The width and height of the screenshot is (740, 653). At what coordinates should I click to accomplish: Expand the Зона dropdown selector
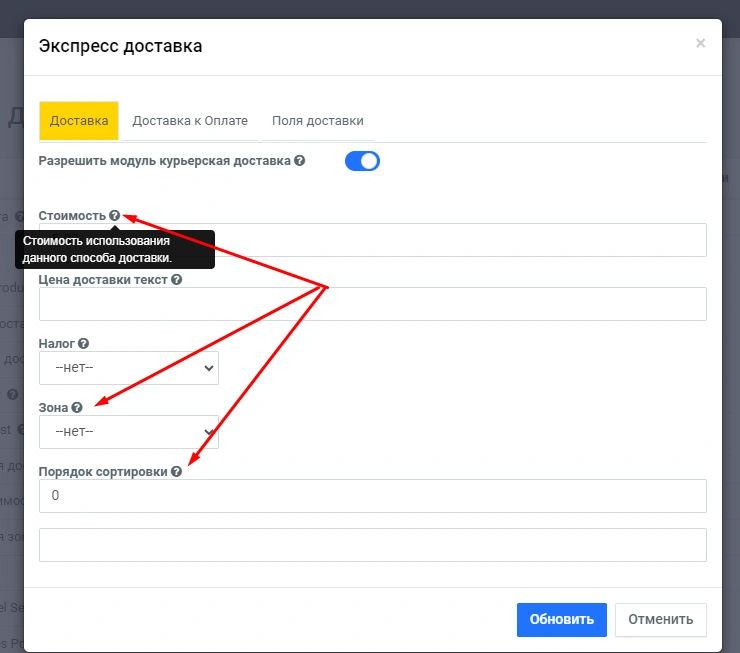point(128,432)
